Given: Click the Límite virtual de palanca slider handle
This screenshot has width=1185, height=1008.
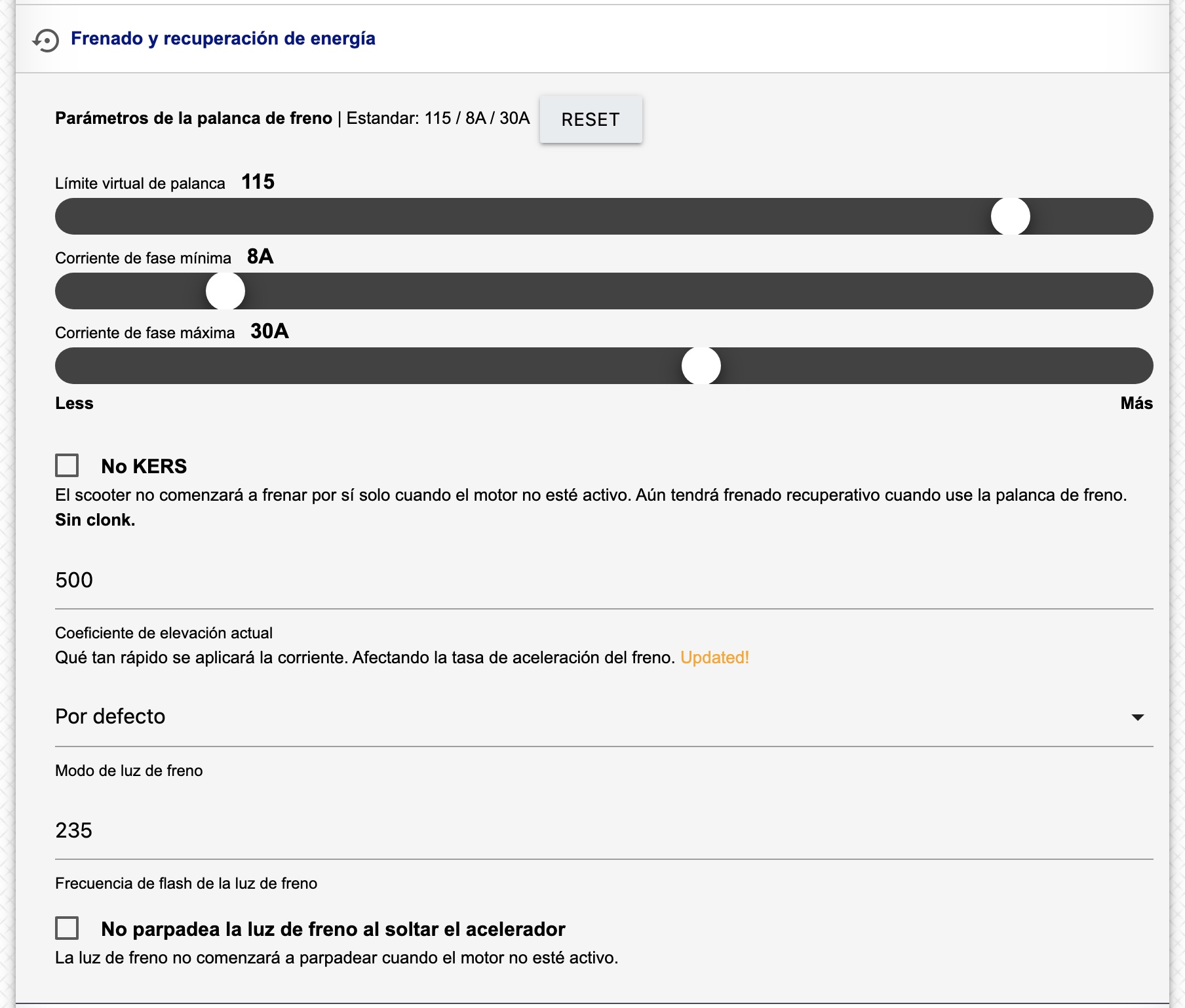Looking at the screenshot, I should (1010, 216).
